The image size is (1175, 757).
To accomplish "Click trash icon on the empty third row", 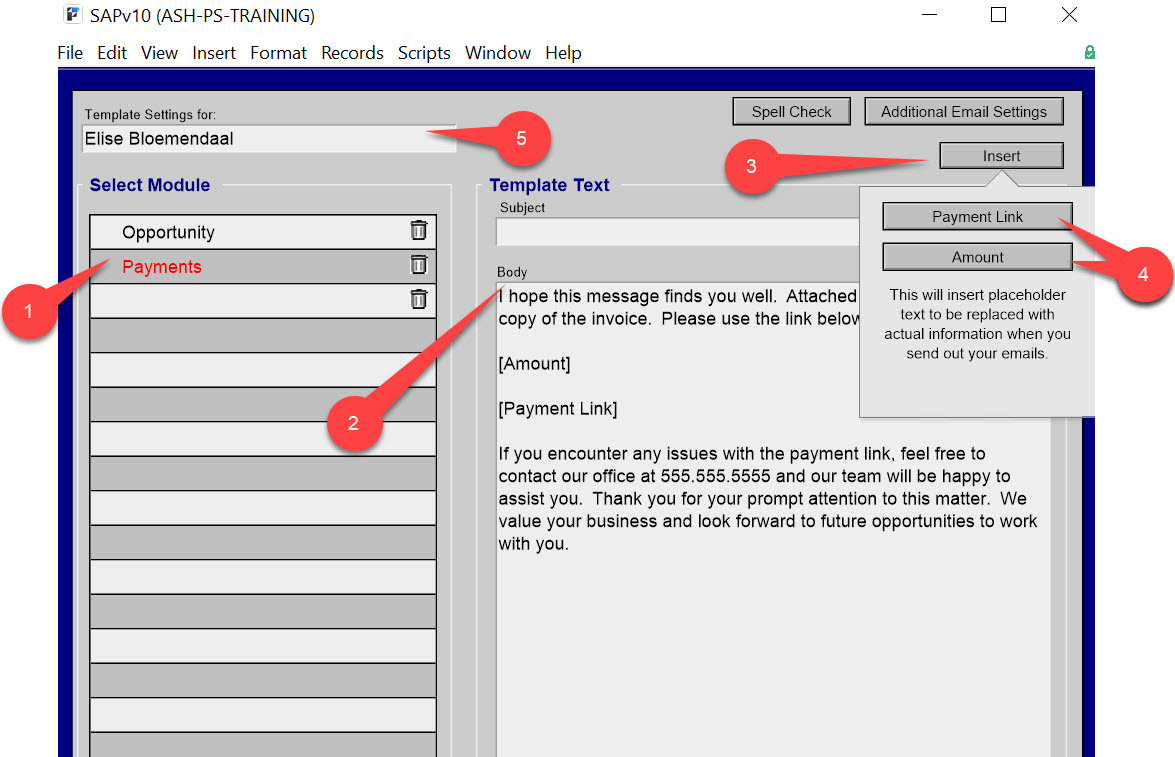I will (x=419, y=299).
